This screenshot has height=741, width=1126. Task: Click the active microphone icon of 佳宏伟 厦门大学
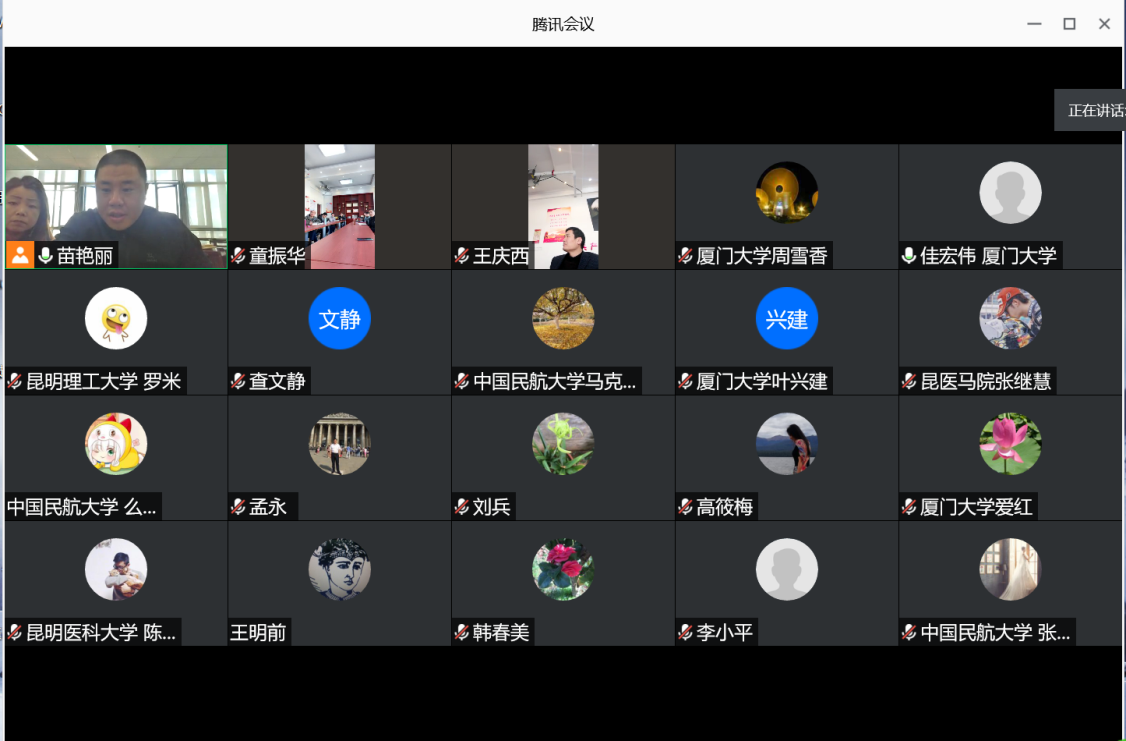click(x=908, y=256)
